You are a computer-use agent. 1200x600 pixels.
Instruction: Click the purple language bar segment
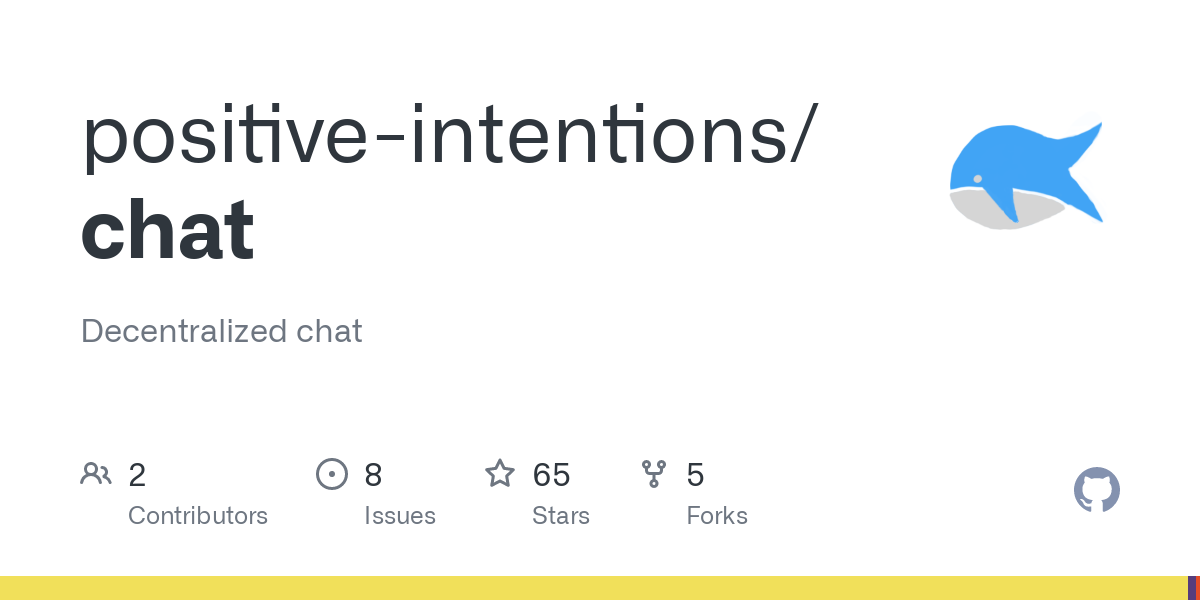[x=1190, y=588]
